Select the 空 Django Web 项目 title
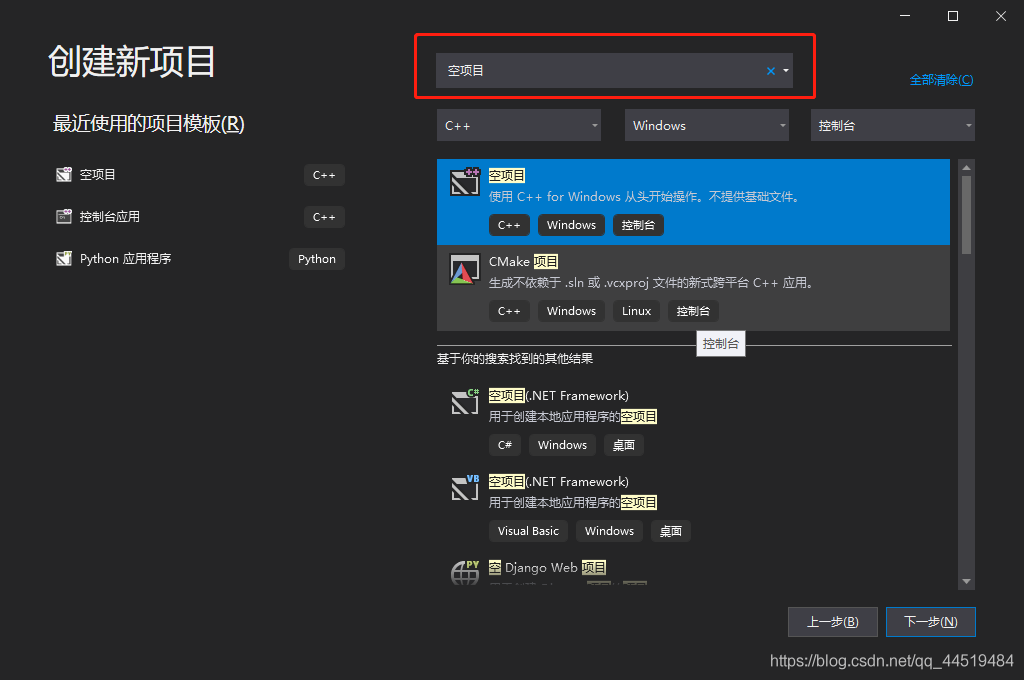Viewport: 1024px width, 680px height. (547, 568)
